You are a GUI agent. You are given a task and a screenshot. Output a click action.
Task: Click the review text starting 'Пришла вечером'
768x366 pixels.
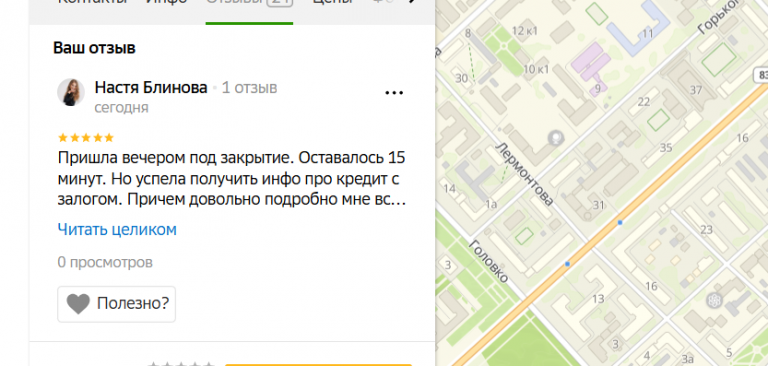232,179
